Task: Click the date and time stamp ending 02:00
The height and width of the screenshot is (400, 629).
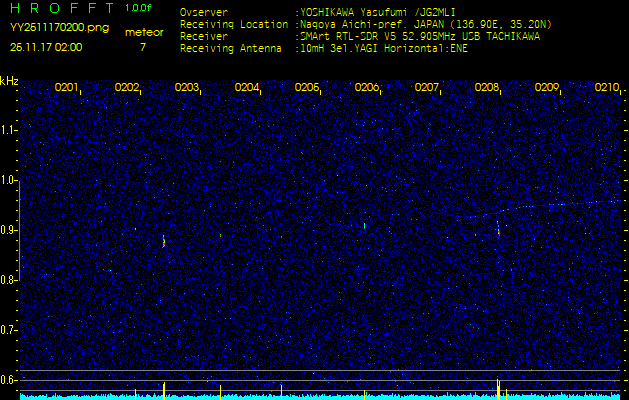Action: point(46,47)
